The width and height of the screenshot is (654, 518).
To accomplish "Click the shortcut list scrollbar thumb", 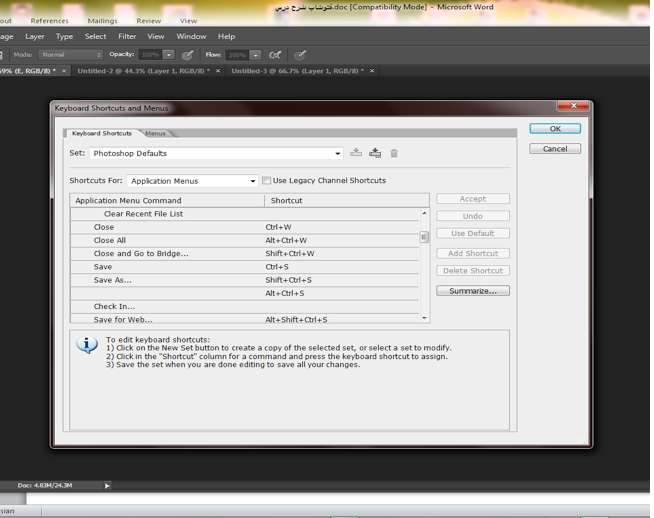I will 424,237.
